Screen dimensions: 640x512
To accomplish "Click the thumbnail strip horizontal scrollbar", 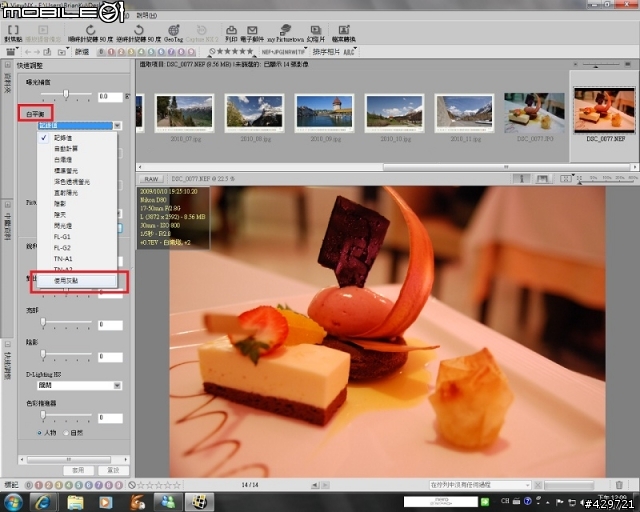I will tap(506, 167).
